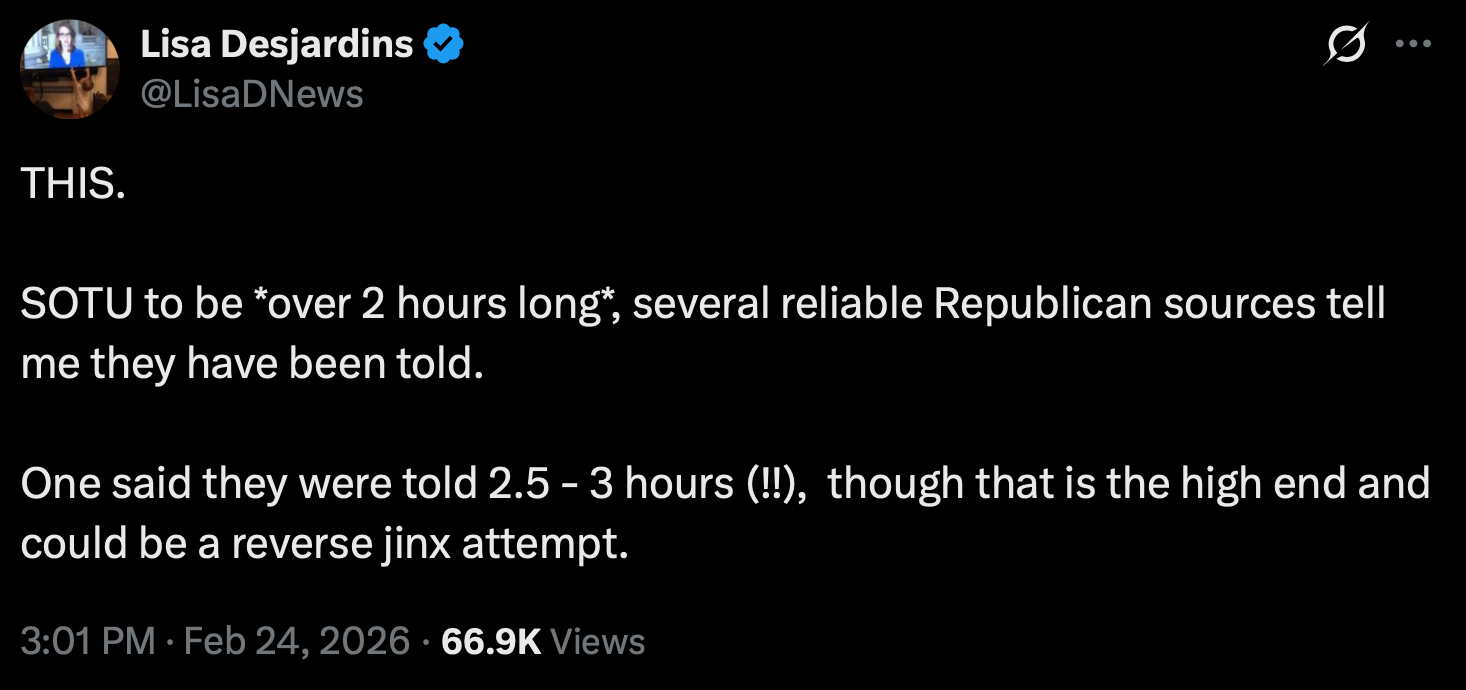Viewport: 1466px width, 690px height.
Task: Click the "One said" text
Action: [106, 484]
